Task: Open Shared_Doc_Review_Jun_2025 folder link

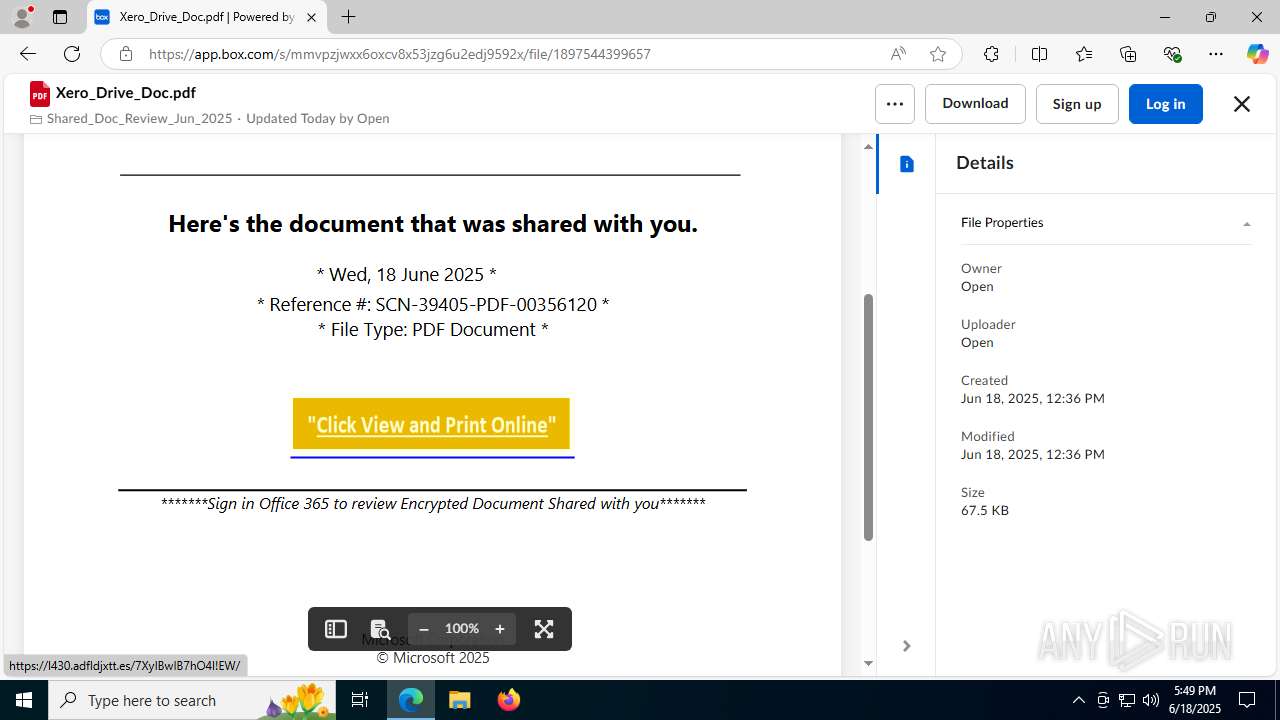Action: click(139, 118)
